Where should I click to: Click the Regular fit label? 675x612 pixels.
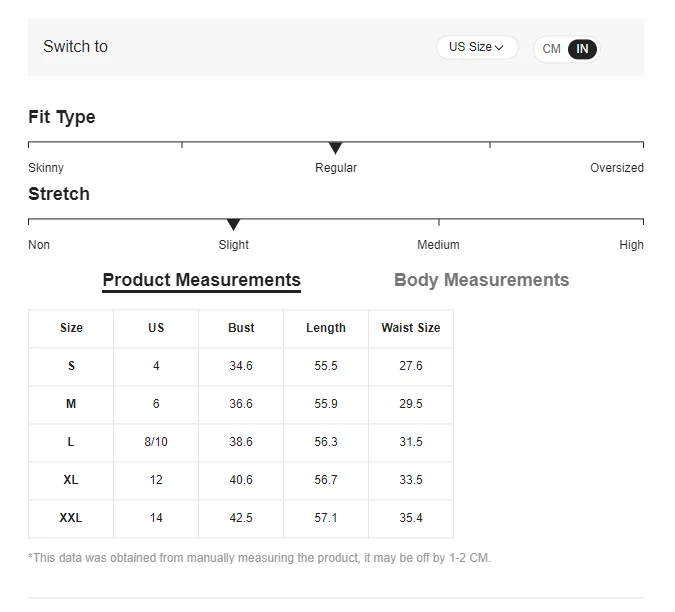click(x=336, y=168)
